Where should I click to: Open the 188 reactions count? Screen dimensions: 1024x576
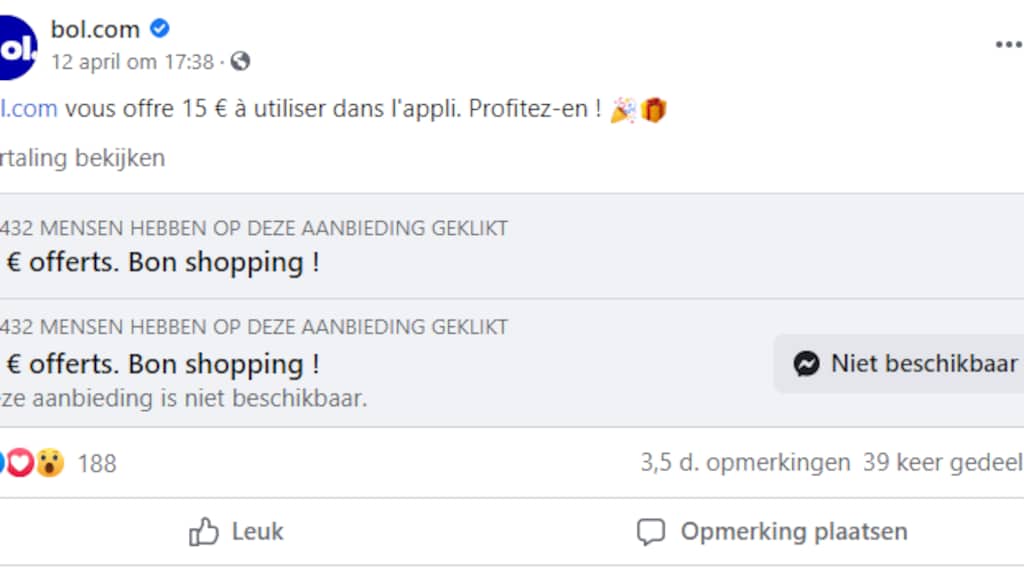(96, 463)
